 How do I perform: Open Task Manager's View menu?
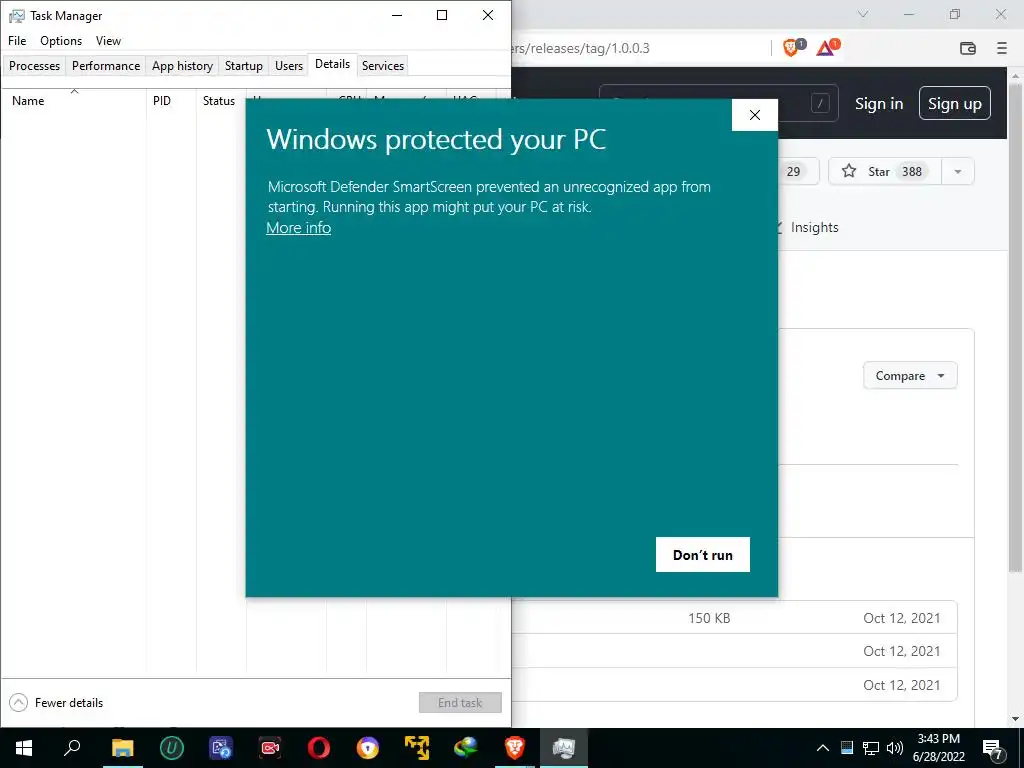click(108, 40)
